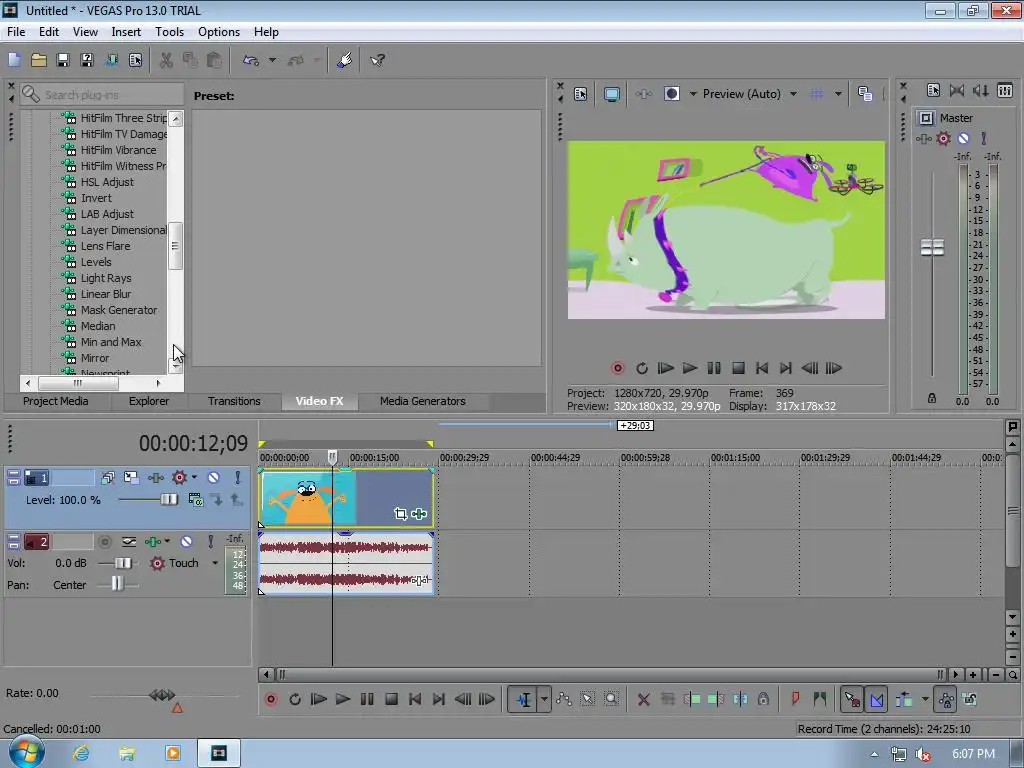Mute video track 1
Screen dimensions: 1024x768
pos(213,477)
